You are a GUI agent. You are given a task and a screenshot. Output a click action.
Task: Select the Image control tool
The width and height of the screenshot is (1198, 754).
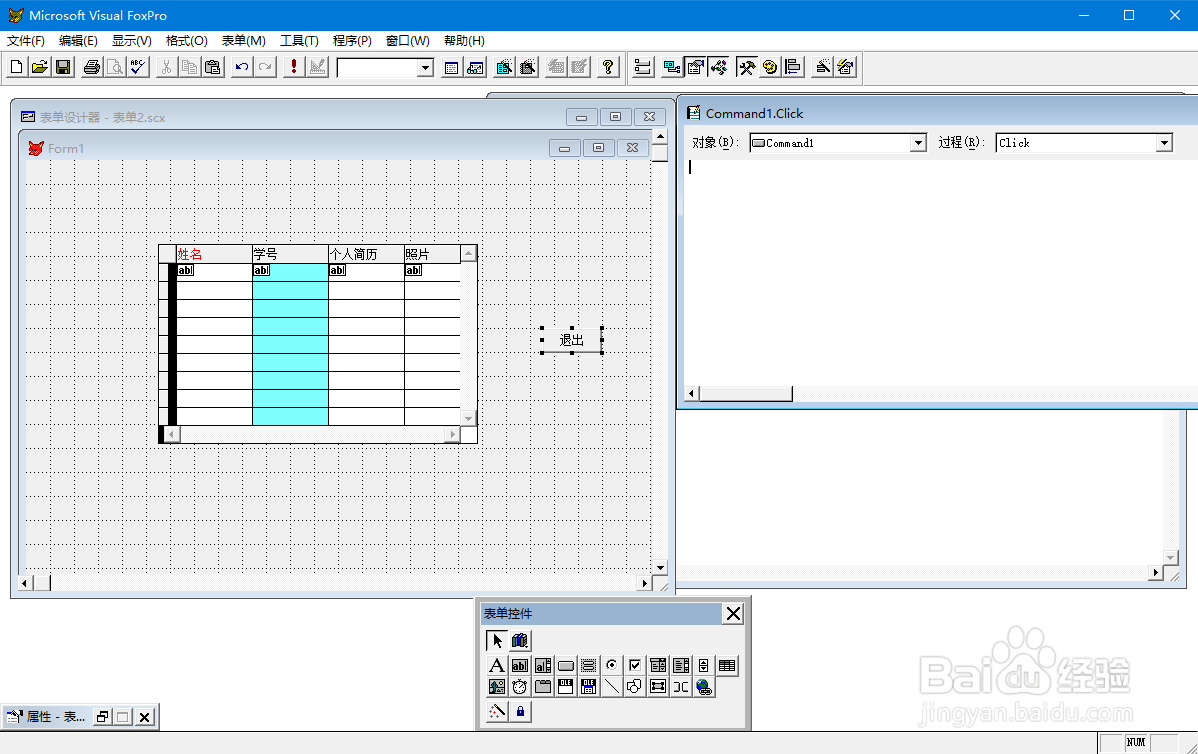coord(497,687)
